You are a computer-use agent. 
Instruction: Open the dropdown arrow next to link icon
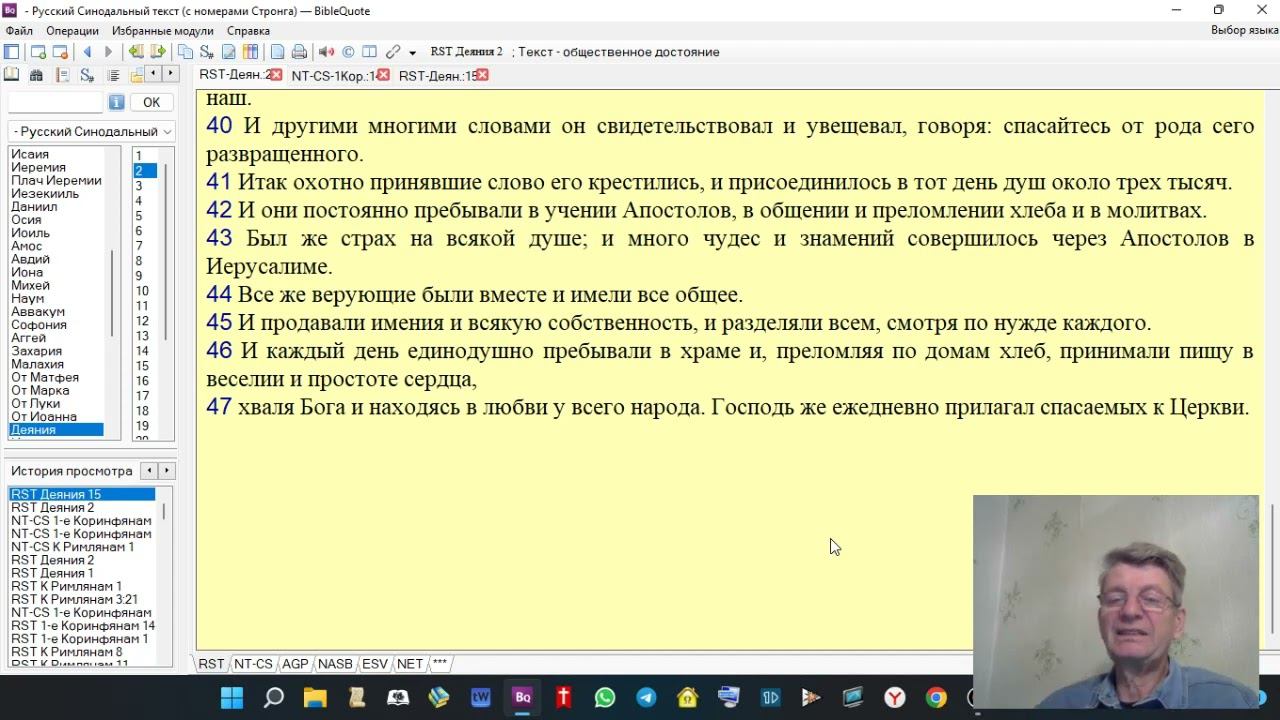click(412, 53)
